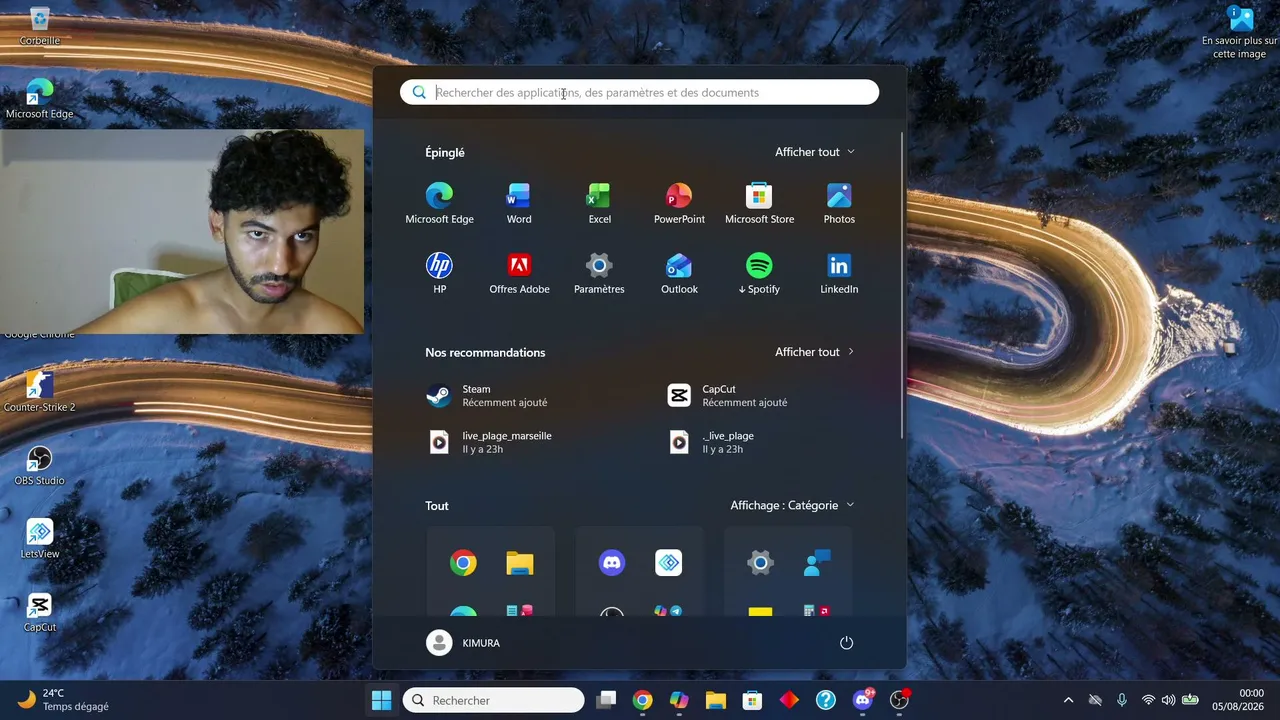Open Offres Adobe pinned tile
The width and height of the screenshot is (1280, 720).
(519, 273)
